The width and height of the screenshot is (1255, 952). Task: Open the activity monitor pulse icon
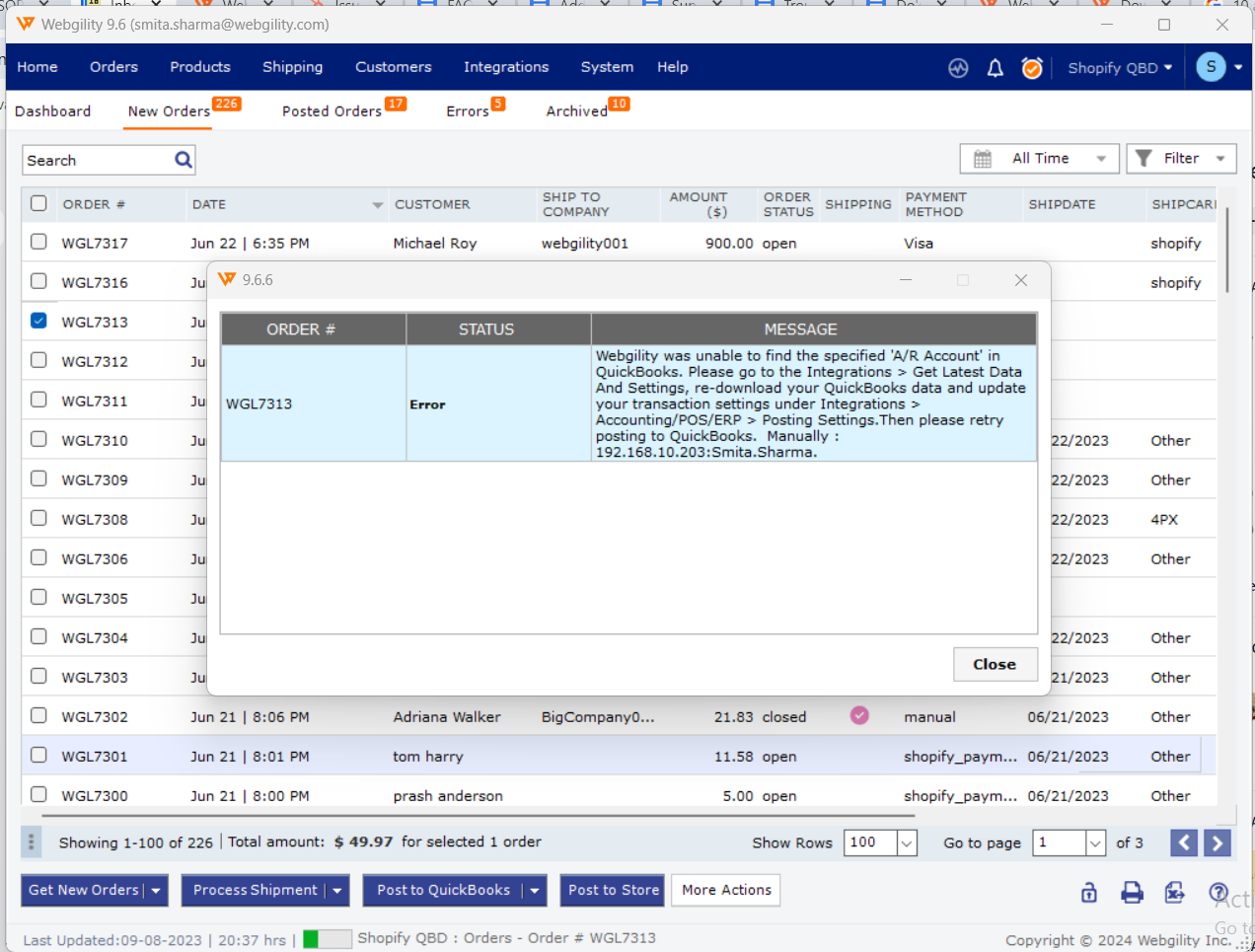(958, 68)
